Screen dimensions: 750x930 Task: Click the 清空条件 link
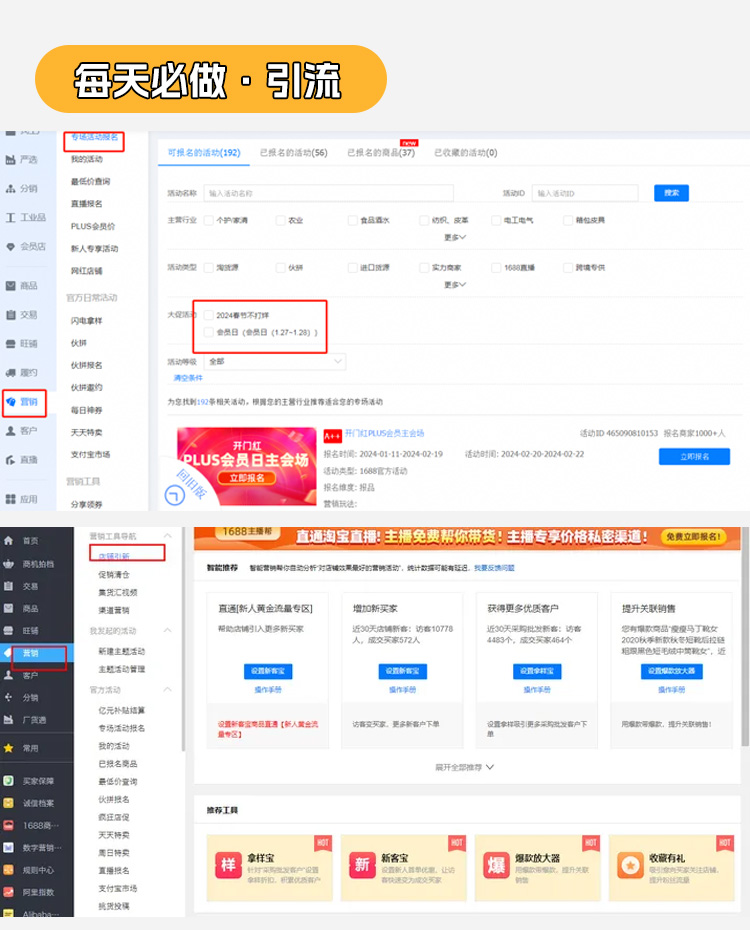(188, 378)
